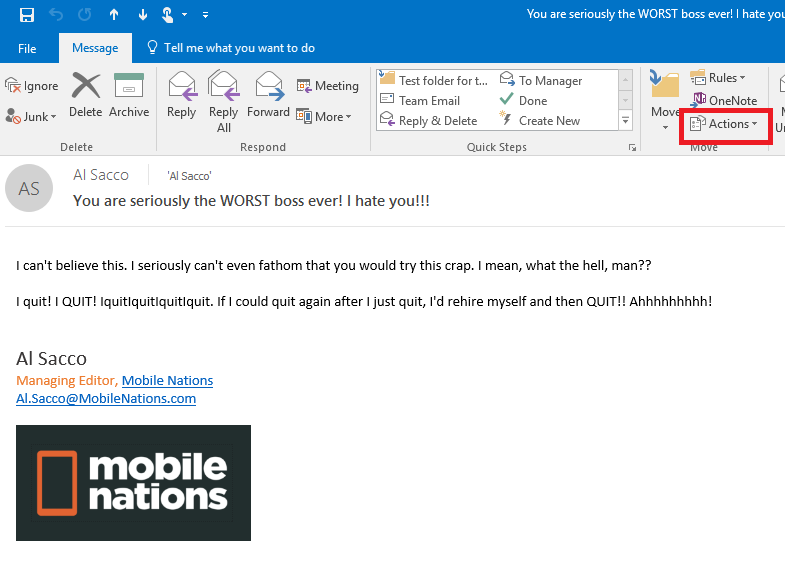Run the Reply & Delete quick step

coord(429,121)
